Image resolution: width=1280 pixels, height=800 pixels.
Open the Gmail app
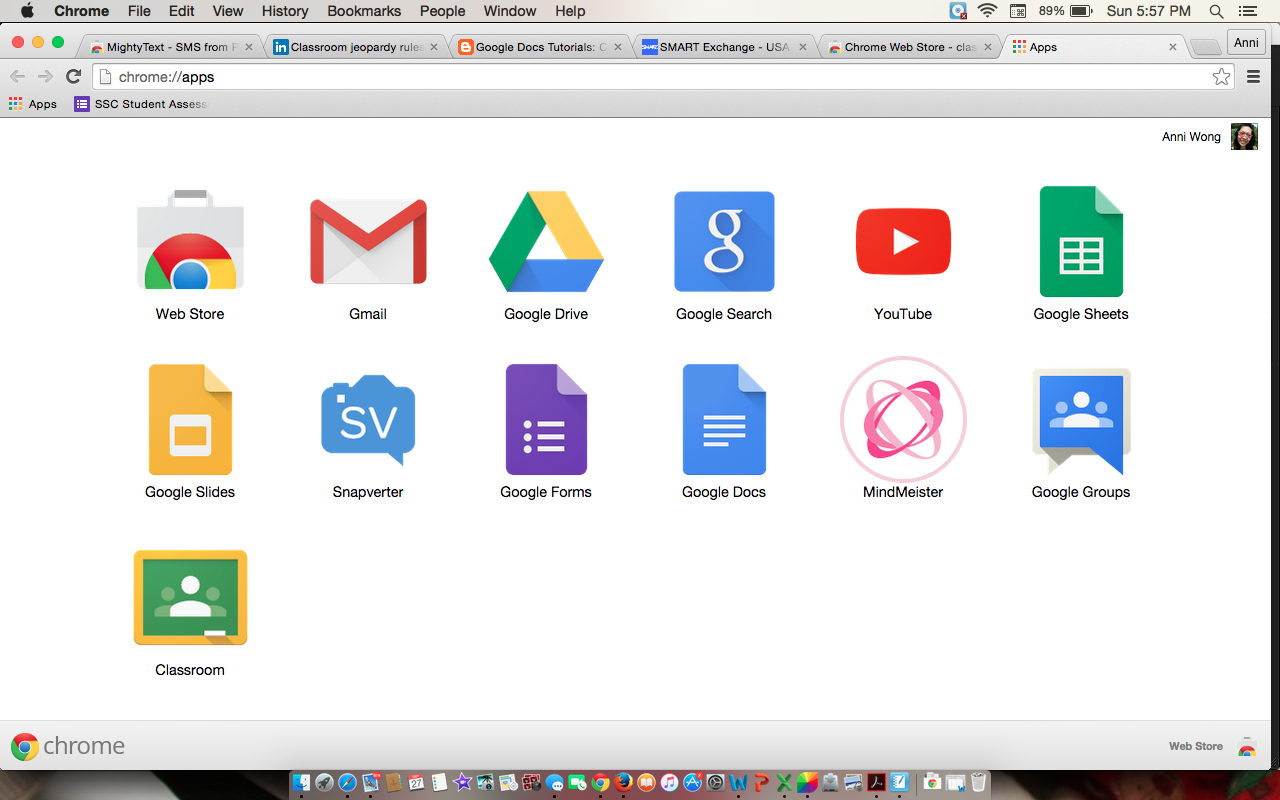coord(368,241)
